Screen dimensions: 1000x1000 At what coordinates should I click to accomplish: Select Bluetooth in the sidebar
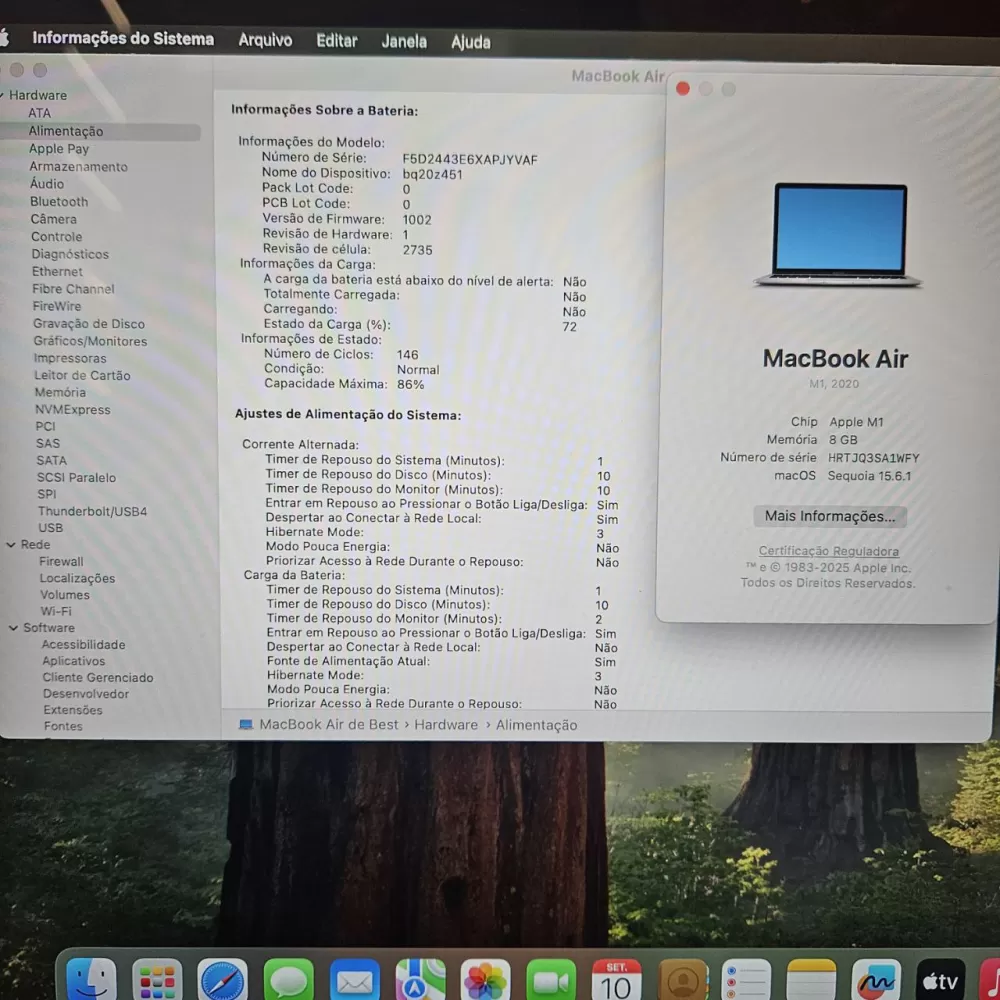[59, 202]
